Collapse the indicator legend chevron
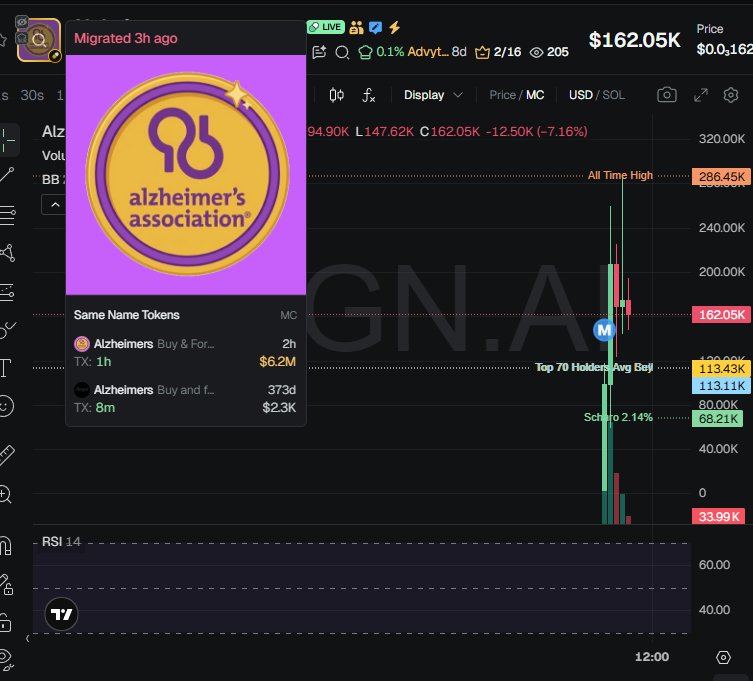Viewport: 753px width, 681px height. click(55, 205)
